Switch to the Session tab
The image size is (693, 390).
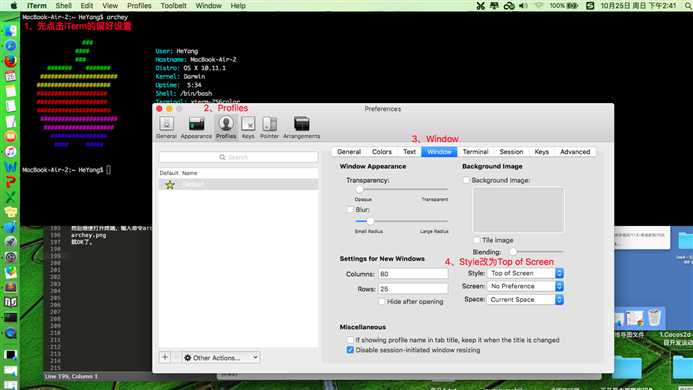click(511, 152)
